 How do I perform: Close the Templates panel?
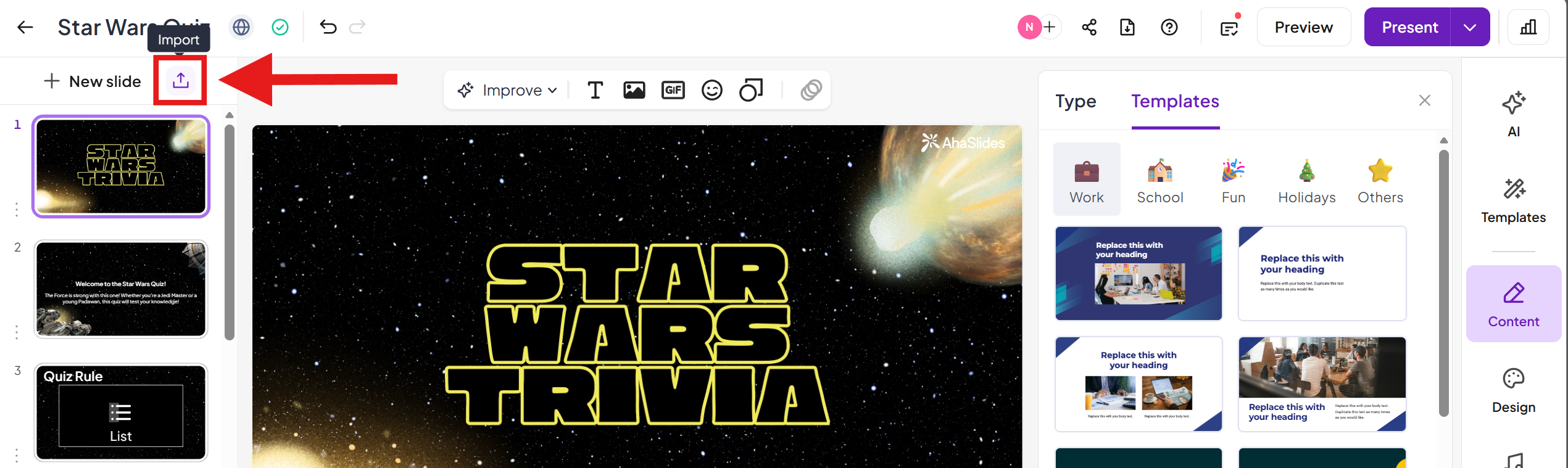1424,101
